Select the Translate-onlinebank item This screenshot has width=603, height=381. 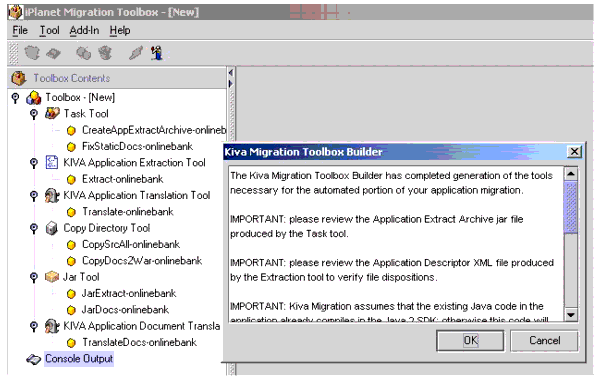128,212
